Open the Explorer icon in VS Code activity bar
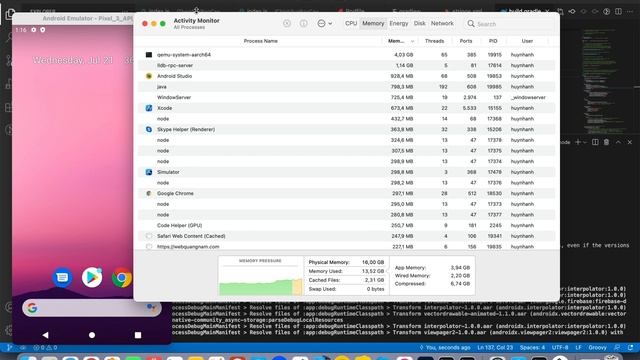 pyautogui.click(x=10, y=14)
